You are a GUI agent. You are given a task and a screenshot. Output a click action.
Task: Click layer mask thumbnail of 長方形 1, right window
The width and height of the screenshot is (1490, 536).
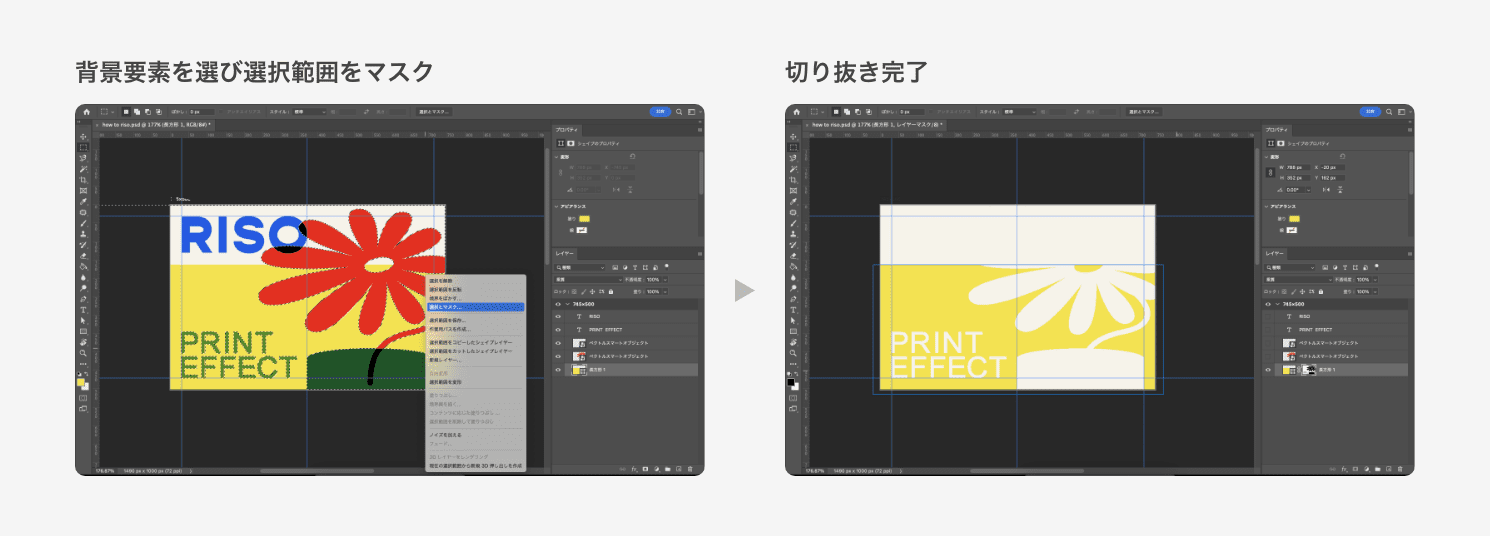coord(1311,369)
